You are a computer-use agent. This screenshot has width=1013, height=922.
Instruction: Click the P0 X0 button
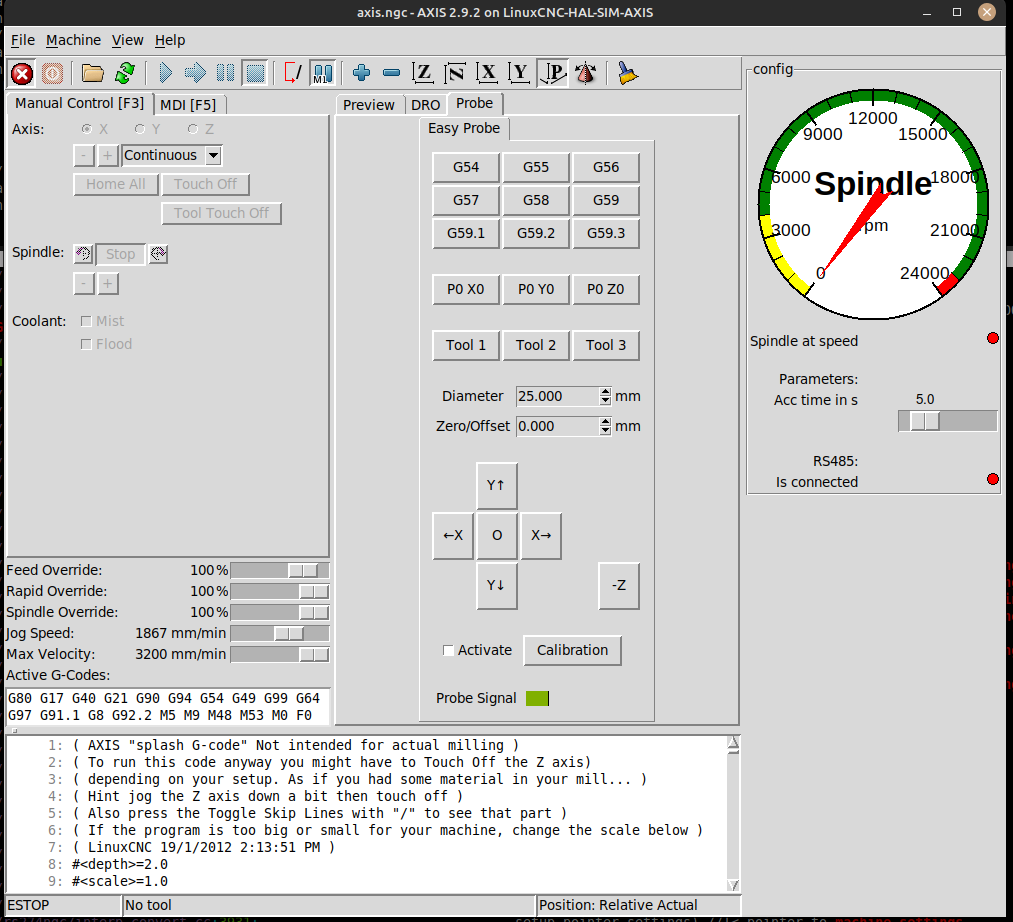tap(466, 289)
